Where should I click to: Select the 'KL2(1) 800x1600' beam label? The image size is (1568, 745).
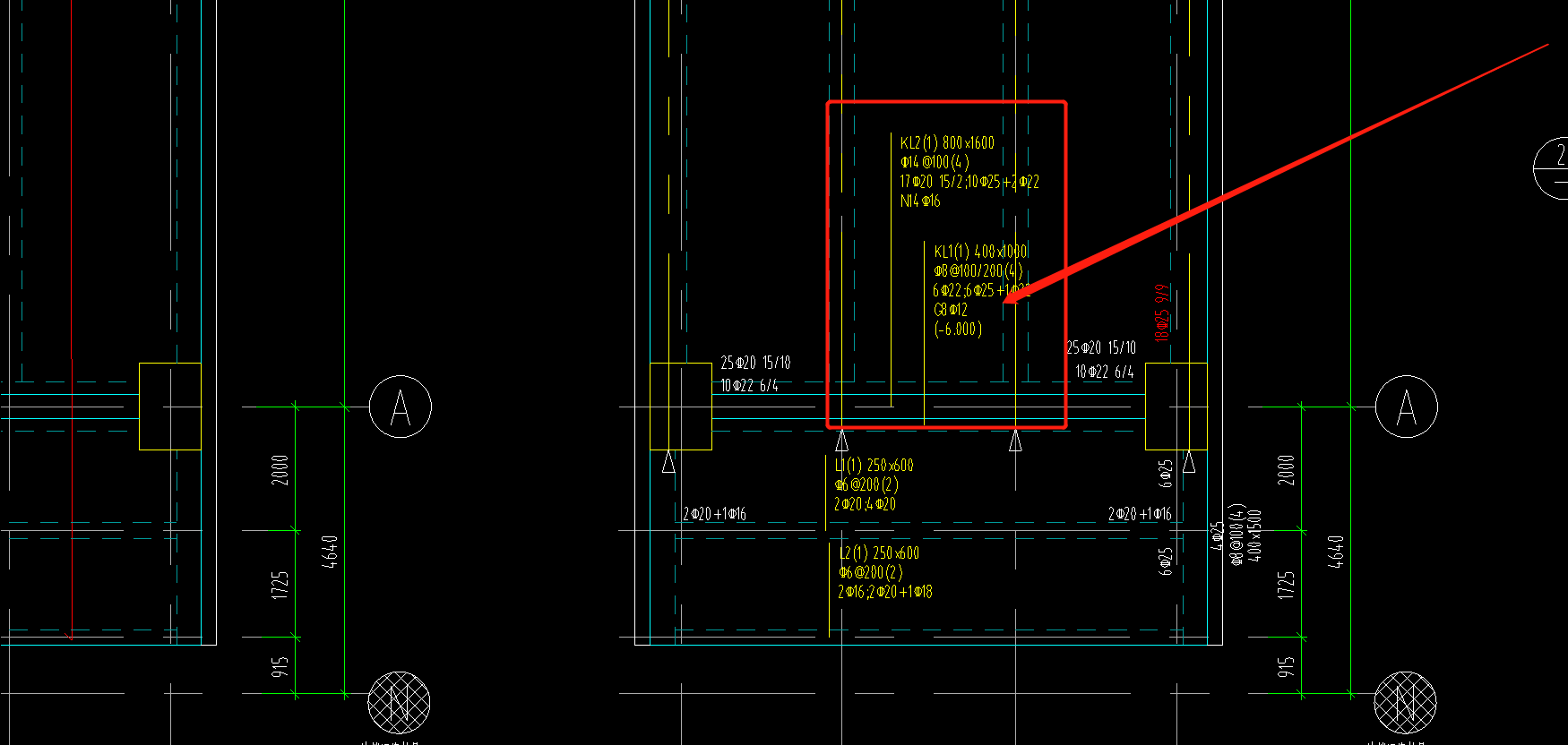click(947, 143)
